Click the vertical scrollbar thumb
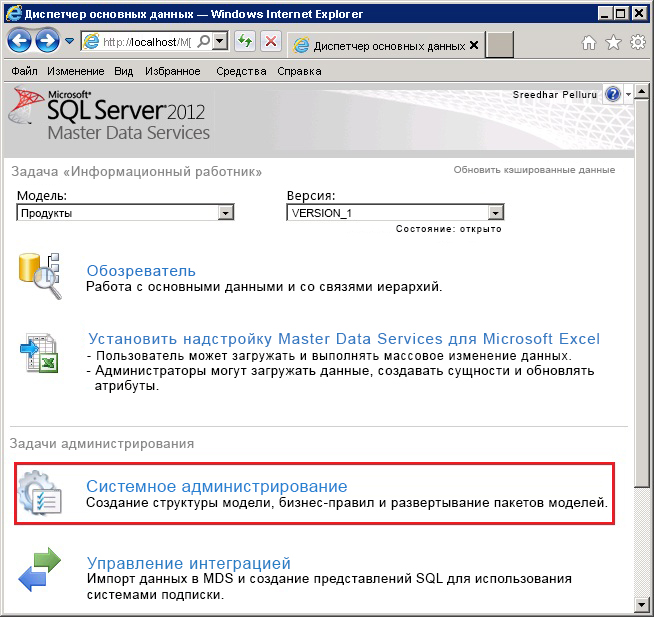Image resolution: width=654 pixels, height=617 pixels. tap(641, 292)
